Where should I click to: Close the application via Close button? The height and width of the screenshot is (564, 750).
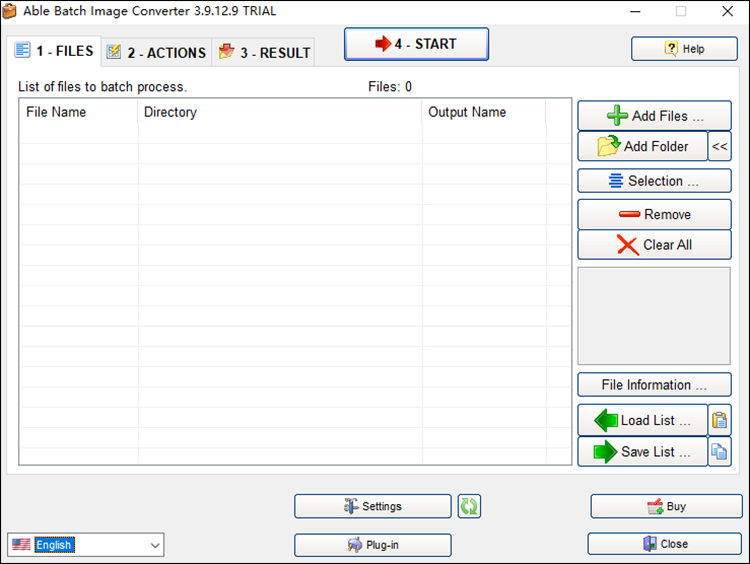pyautogui.click(x=664, y=544)
